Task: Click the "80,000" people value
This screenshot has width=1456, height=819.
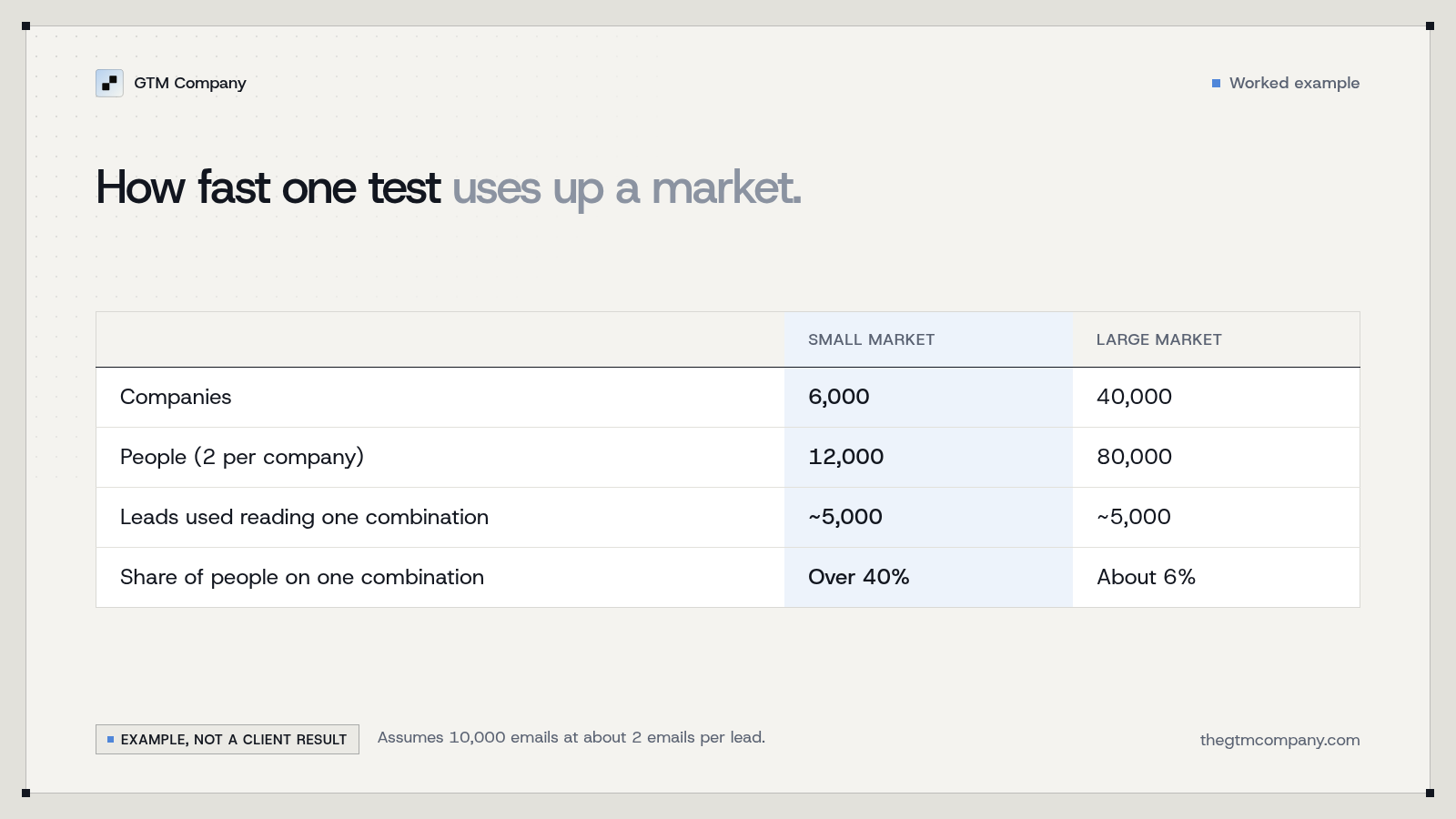Action: click(x=1134, y=457)
